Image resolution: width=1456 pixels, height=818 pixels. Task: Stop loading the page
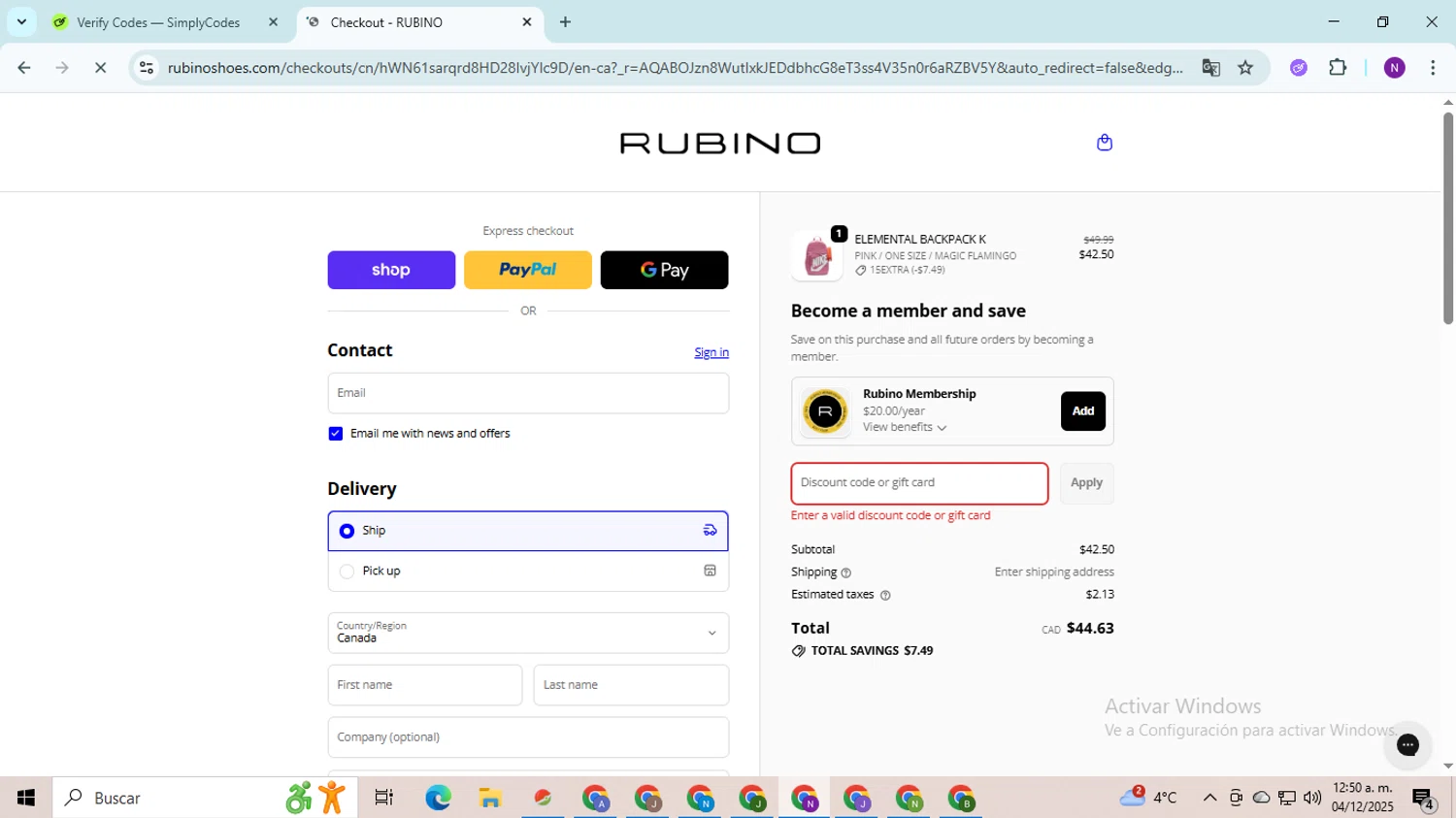[x=100, y=68]
